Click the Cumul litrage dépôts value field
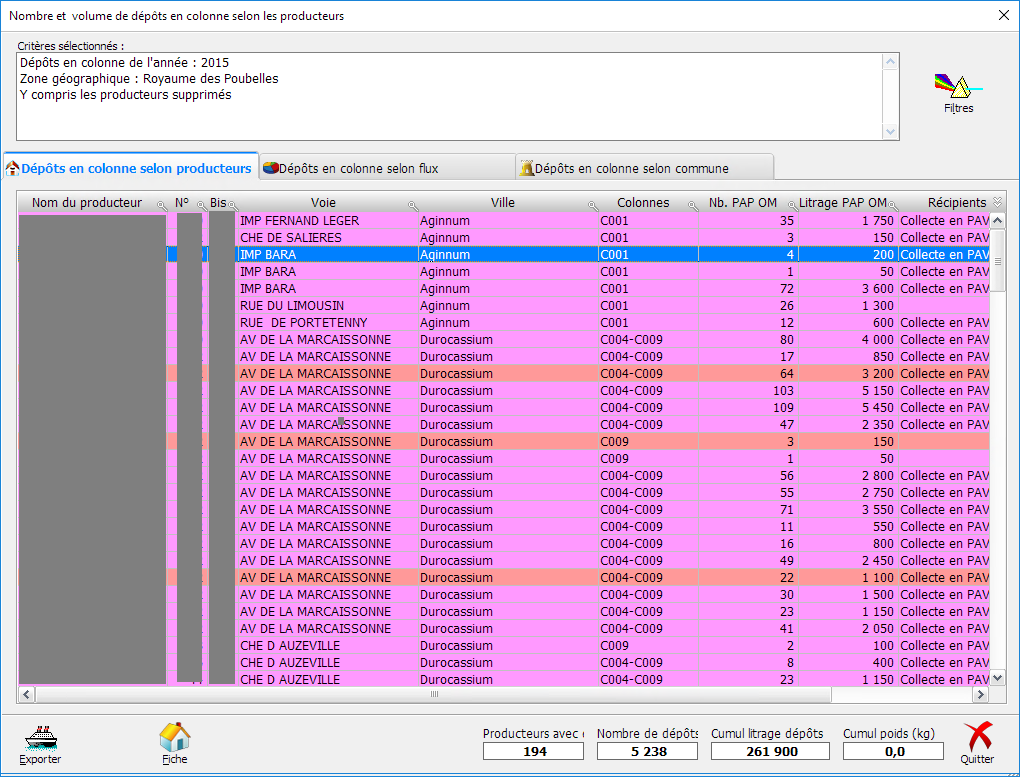The image size is (1020, 777). click(x=769, y=751)
